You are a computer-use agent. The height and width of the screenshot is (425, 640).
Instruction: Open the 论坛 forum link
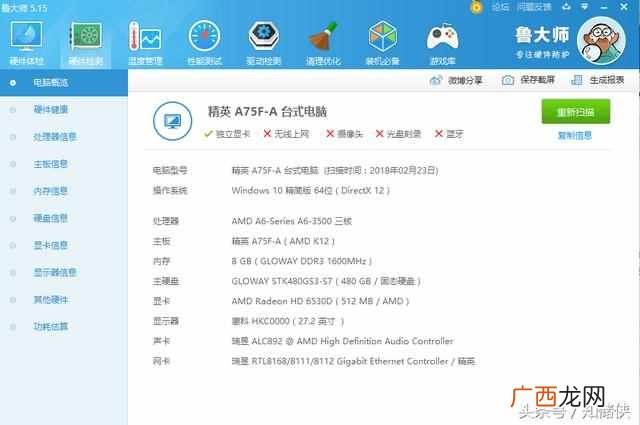point(500,7)
